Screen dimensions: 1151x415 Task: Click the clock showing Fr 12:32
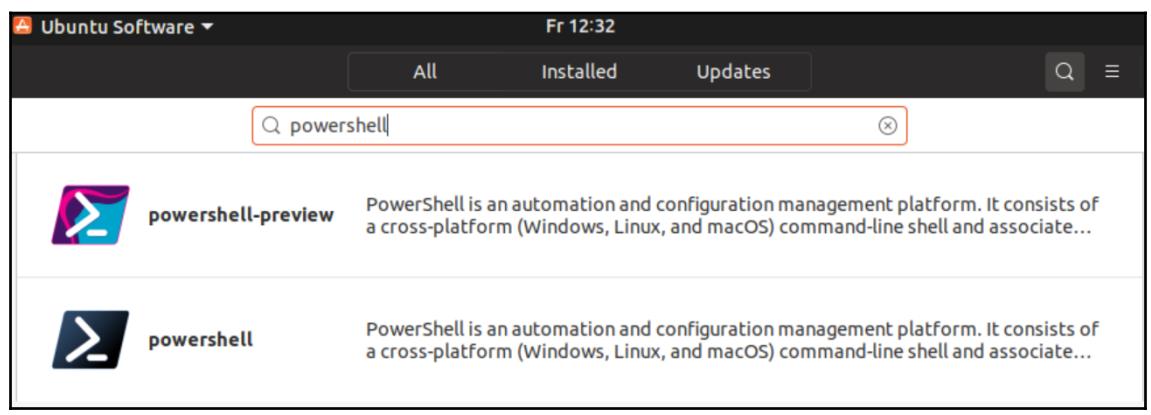tap(580, 27)
